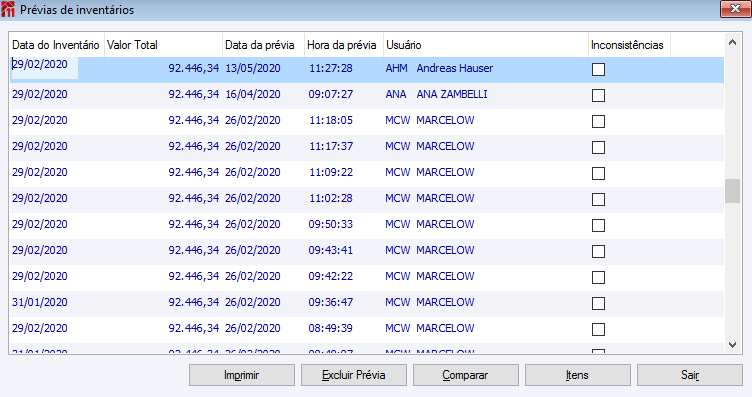The width and height of the screenshot is (752, 397).
Task: Click MCW MARCELOW in the 11:18:05 row
Action: 430,120
